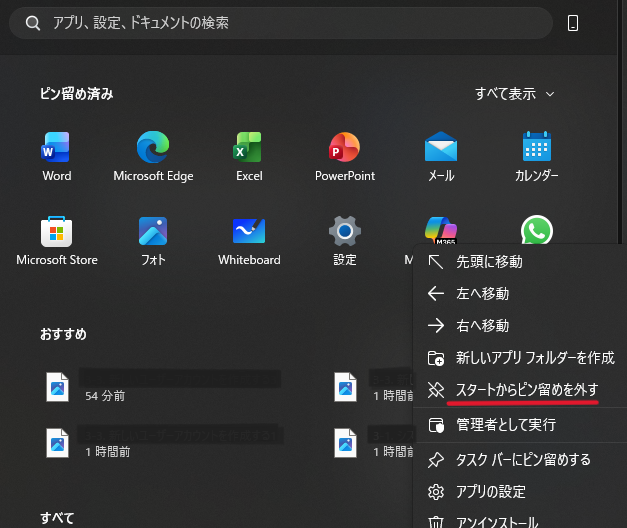
Task: Click the search magnifier icon
Action: point(33,23)
